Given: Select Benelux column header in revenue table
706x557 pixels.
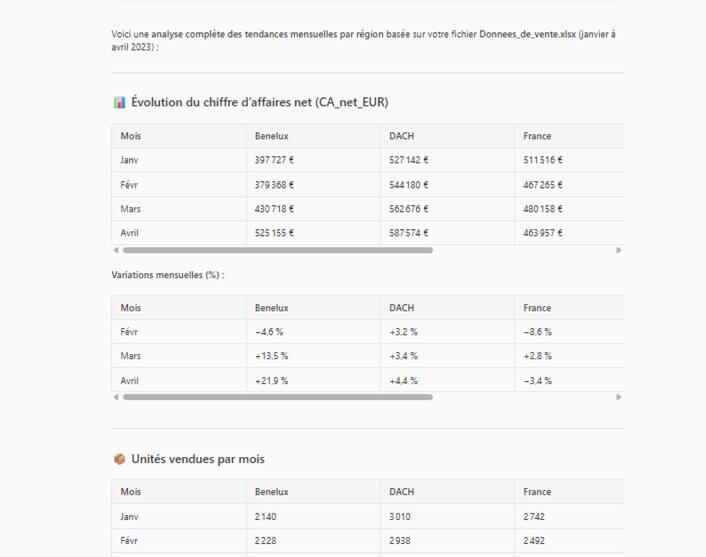Looking at the screenshot, I should [272, 136].
